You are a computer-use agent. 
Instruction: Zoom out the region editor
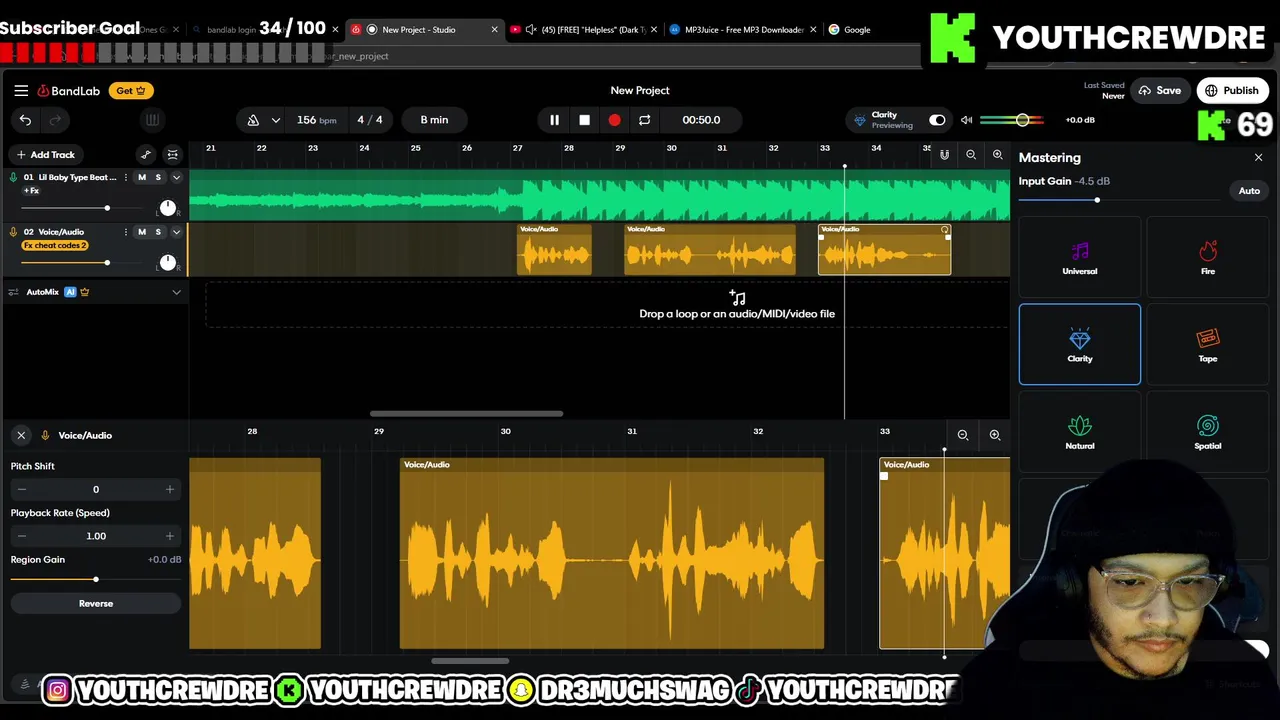tap(963, 435)
